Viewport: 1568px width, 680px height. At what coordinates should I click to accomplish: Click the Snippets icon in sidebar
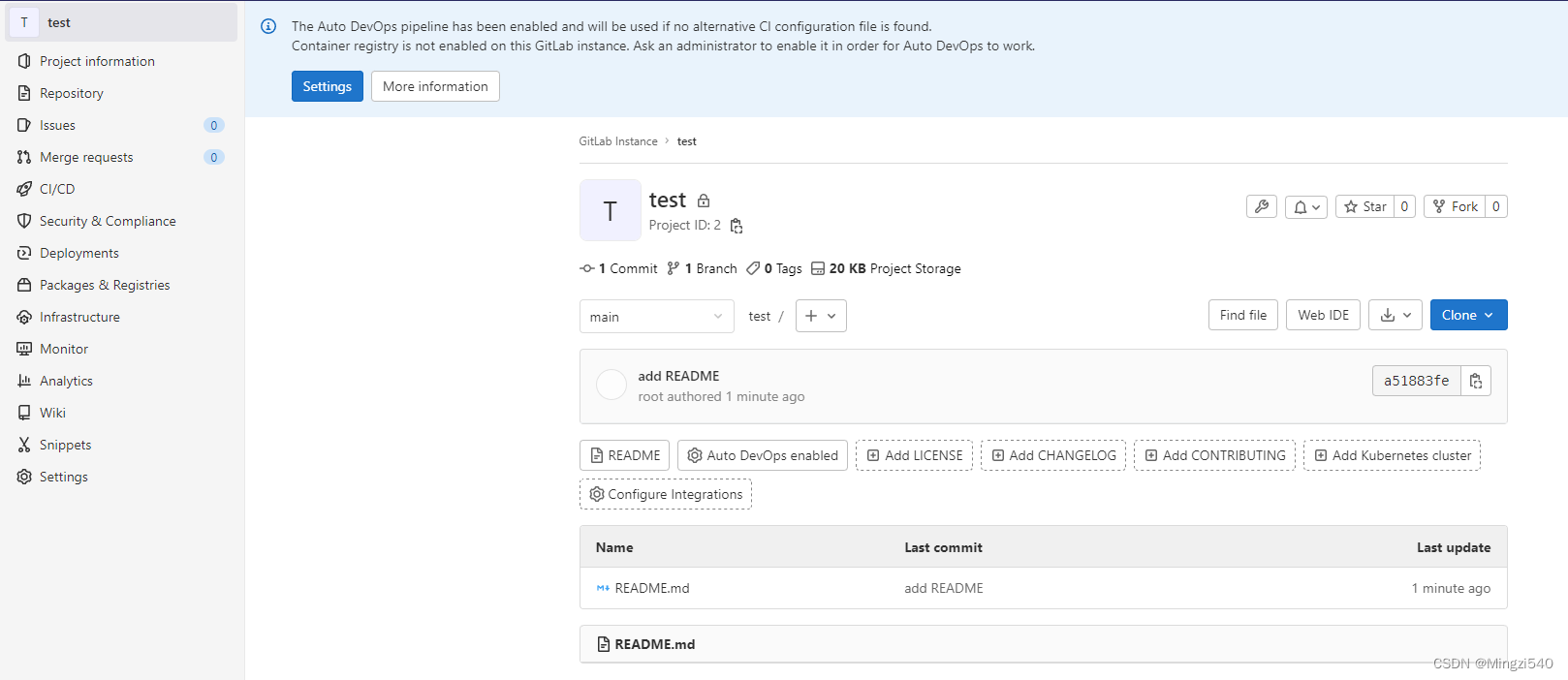[x=26, y=445]
